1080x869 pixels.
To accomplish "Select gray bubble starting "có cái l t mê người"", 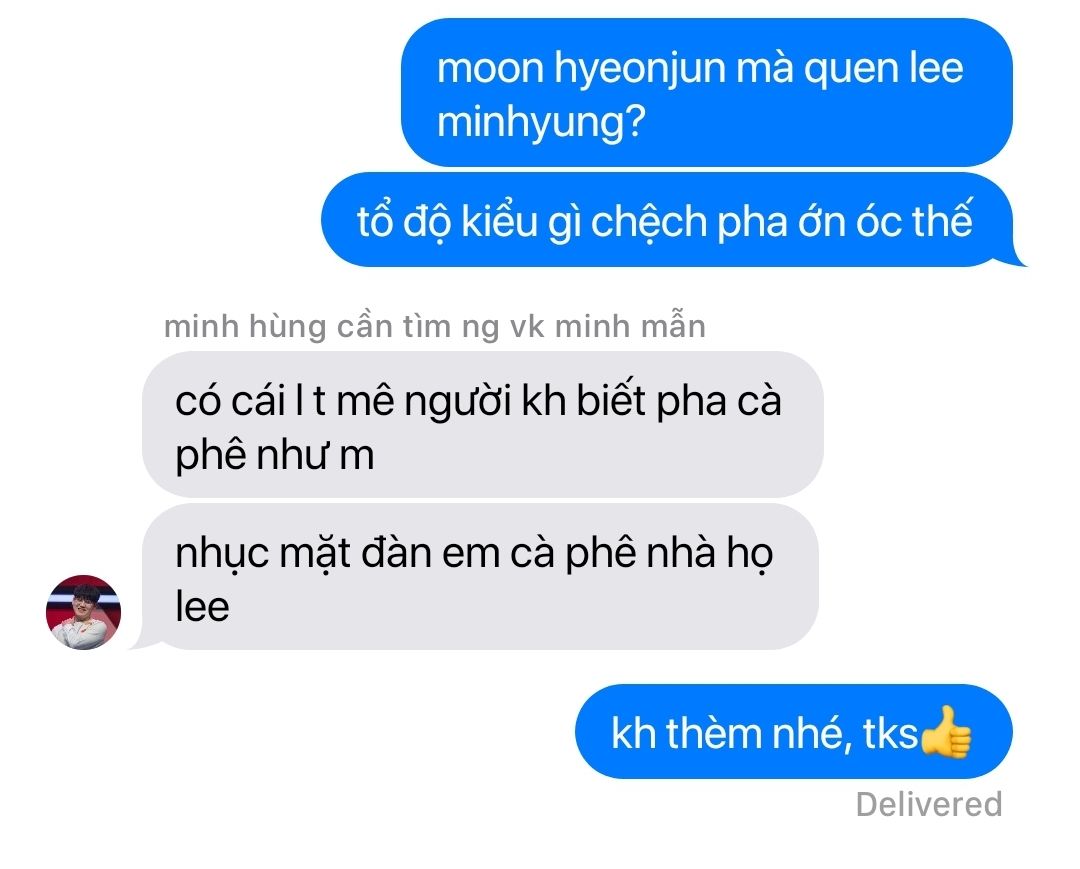I will tap(482, 425).
